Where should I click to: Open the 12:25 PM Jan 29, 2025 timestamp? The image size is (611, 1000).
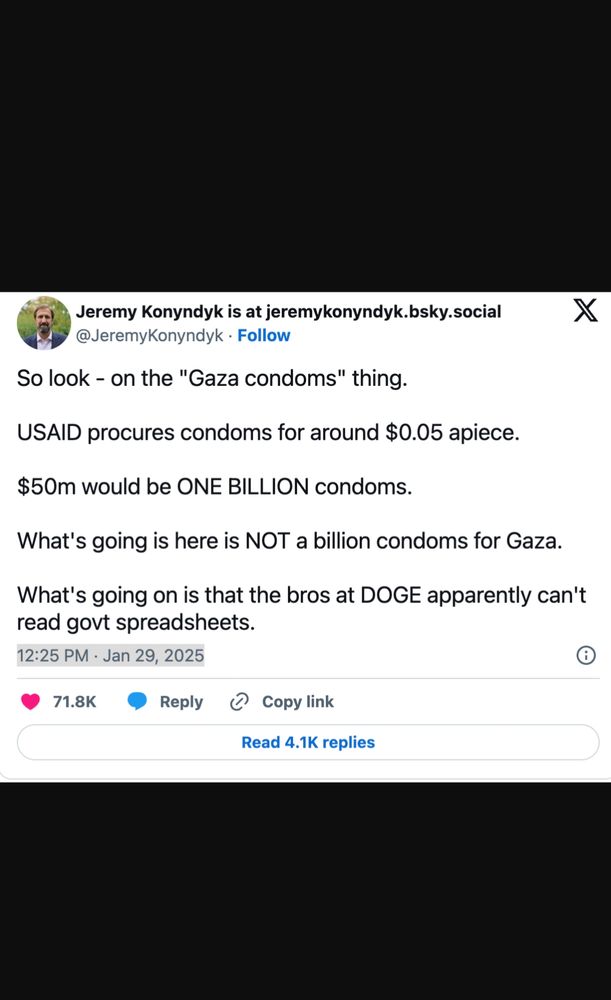coord(110,656)
